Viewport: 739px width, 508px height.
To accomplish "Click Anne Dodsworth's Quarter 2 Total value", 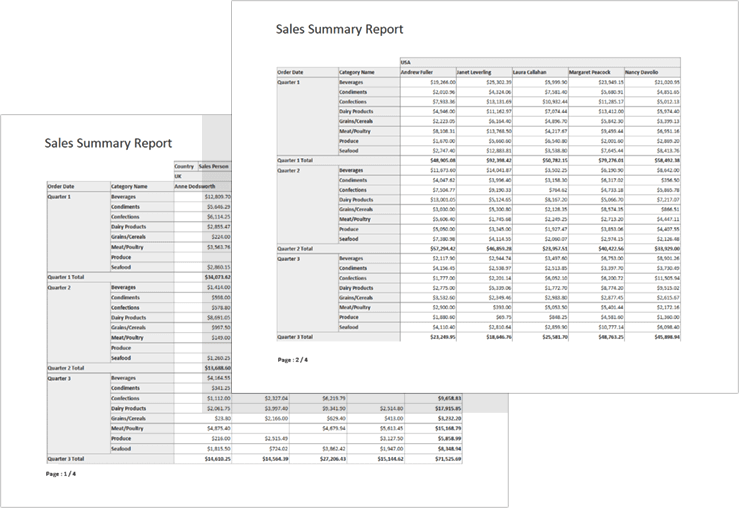I will coord(218,368).
